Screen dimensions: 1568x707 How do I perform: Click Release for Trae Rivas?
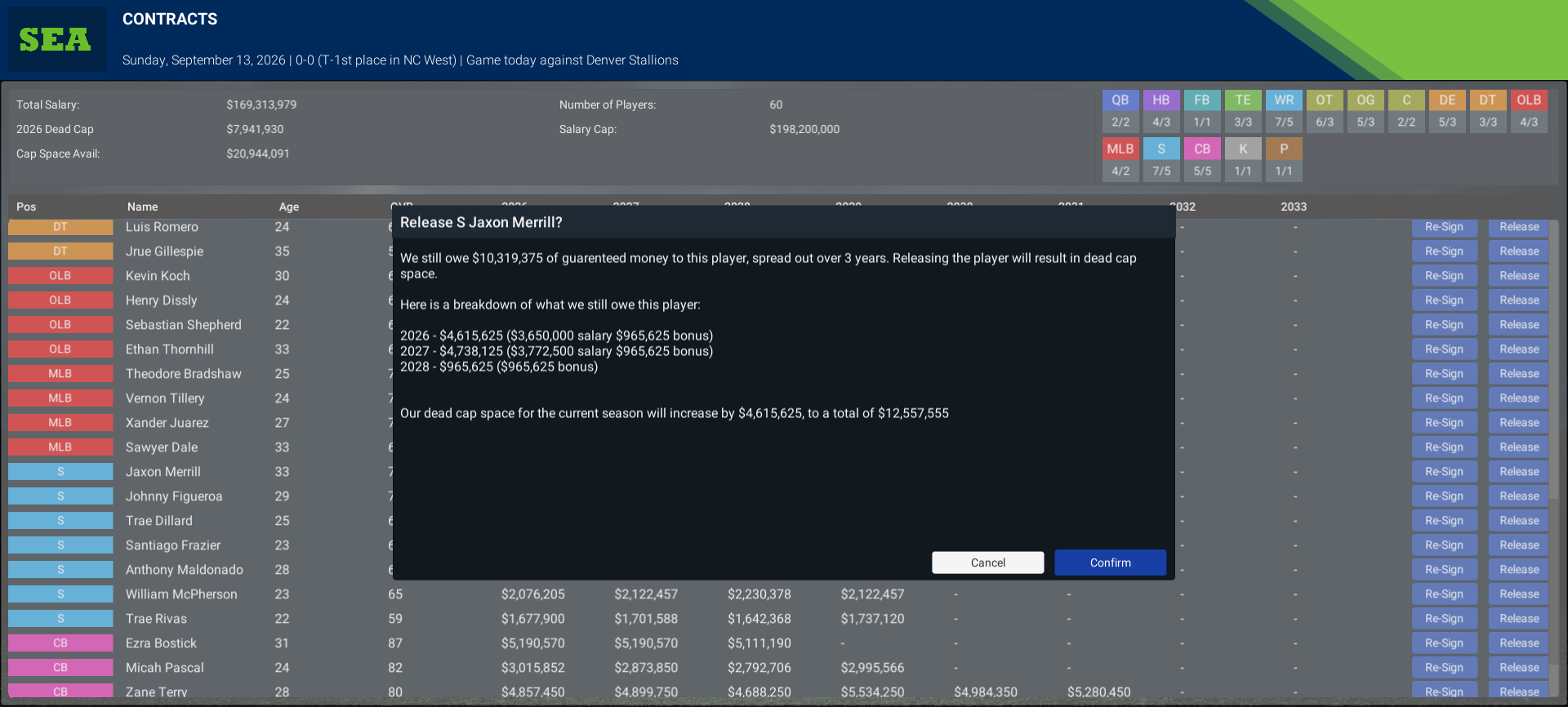point(1519,619)
